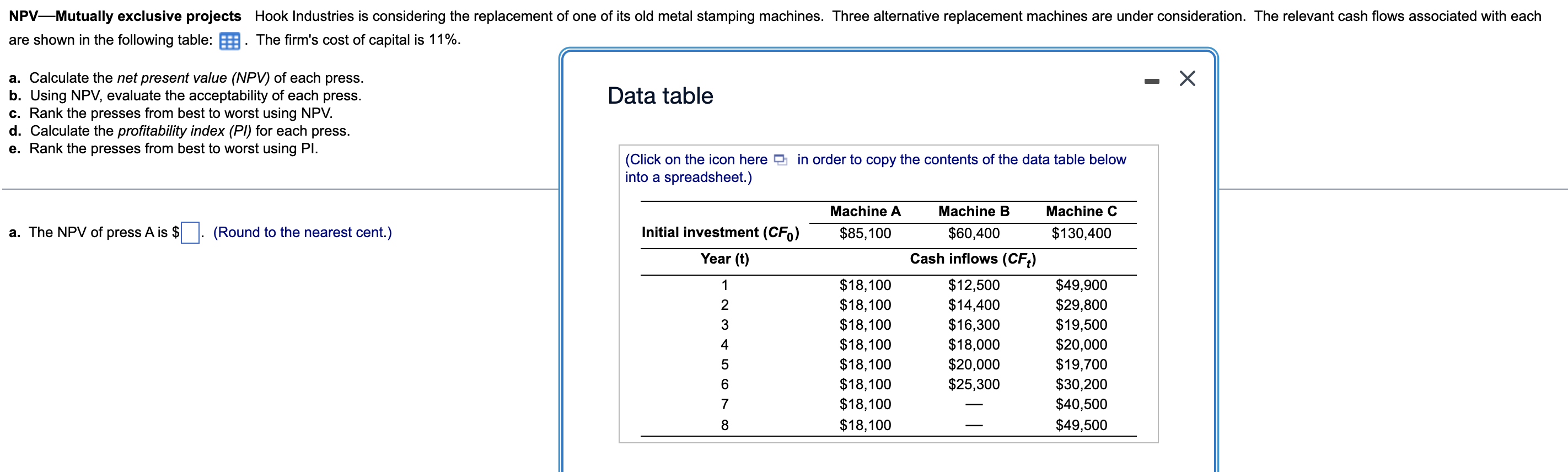Image resolution: width=1568 pixels, height=472 pixels.
Task: Click part b 'evaluate the acceptability' line
Action: (x=185, y=95)
